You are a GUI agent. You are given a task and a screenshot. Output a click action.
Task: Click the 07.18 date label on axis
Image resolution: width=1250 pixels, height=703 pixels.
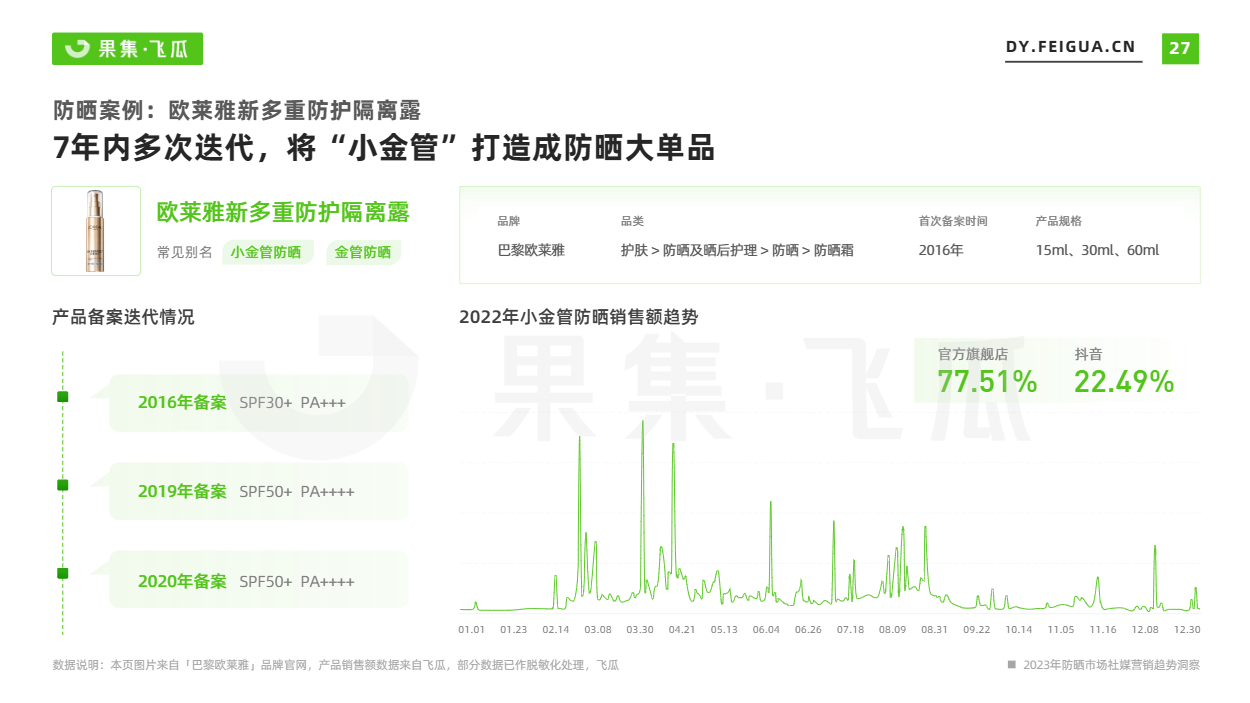pyautogui.click(x=850, y=629)
